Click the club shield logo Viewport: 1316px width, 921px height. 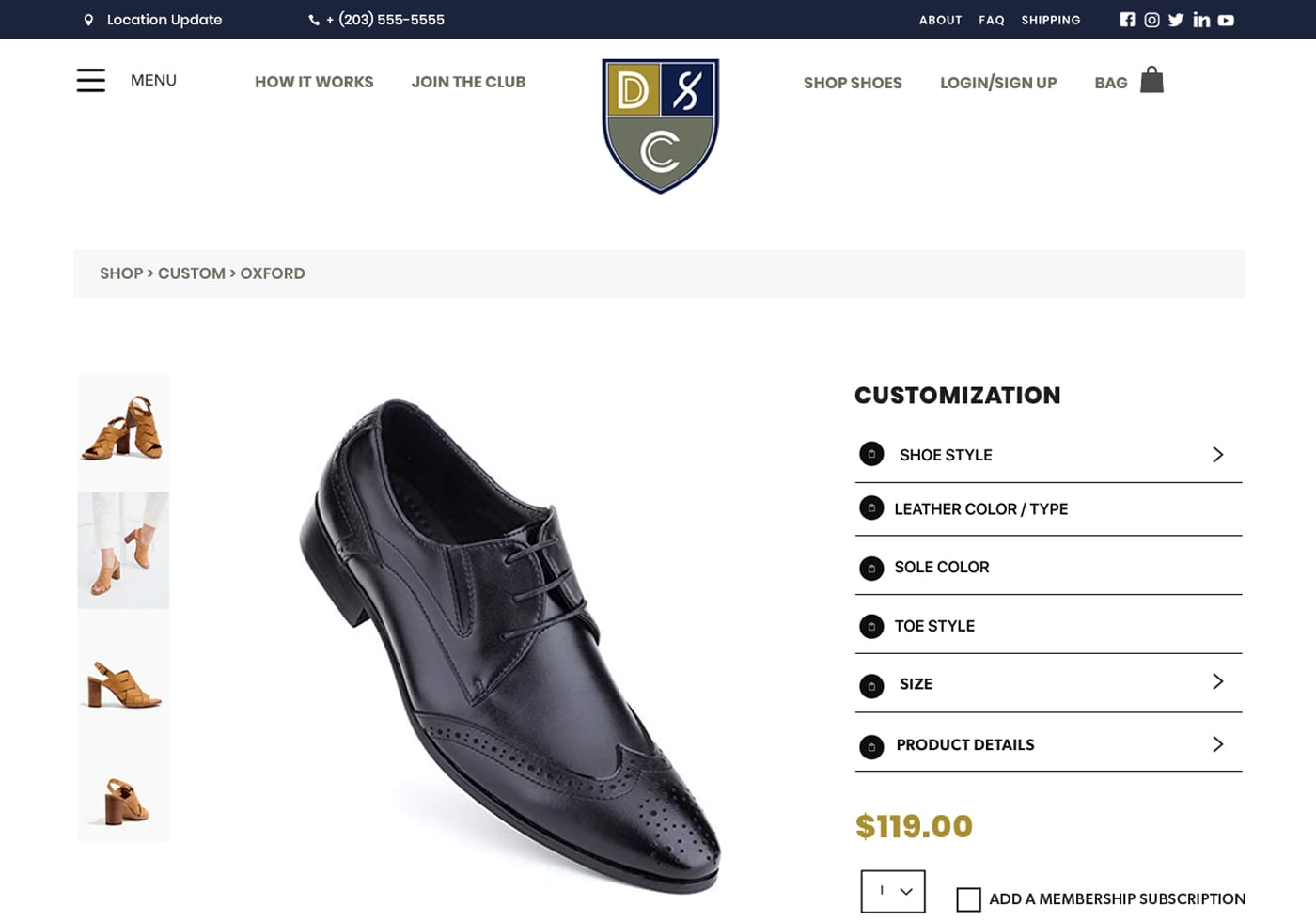click(660, 125)
